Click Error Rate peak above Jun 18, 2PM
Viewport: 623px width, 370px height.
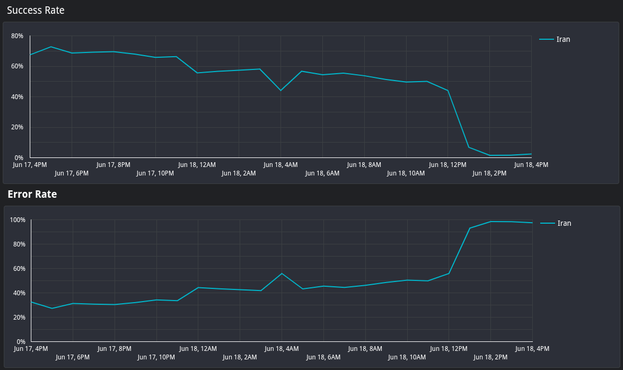490,221
